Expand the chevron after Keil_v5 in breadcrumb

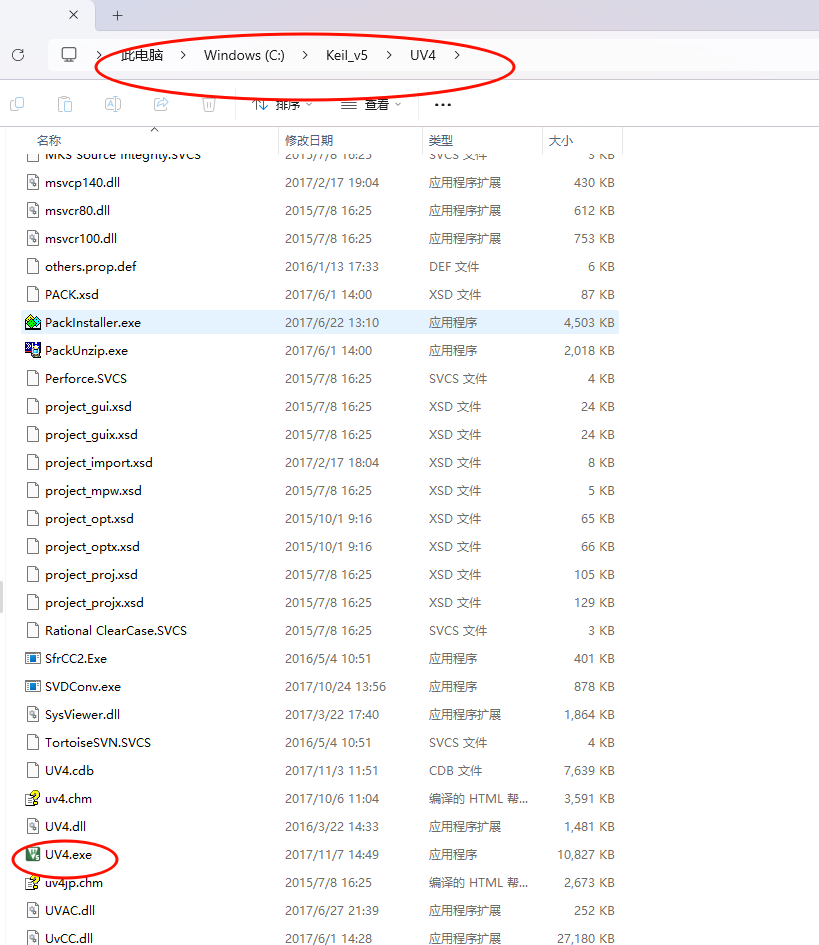(389, 55)
